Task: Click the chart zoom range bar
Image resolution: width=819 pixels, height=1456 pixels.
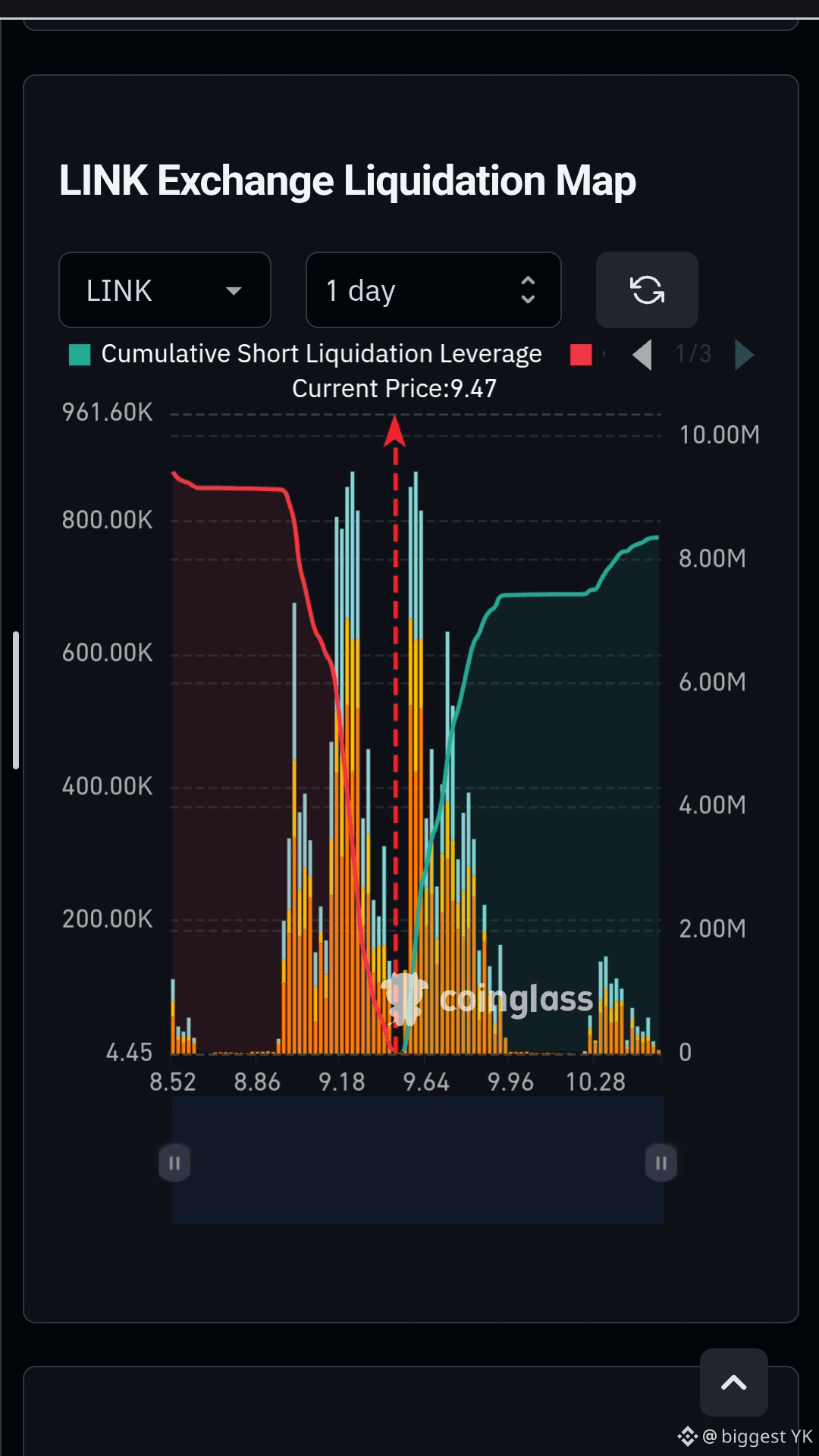Action: coord(418,1160)
